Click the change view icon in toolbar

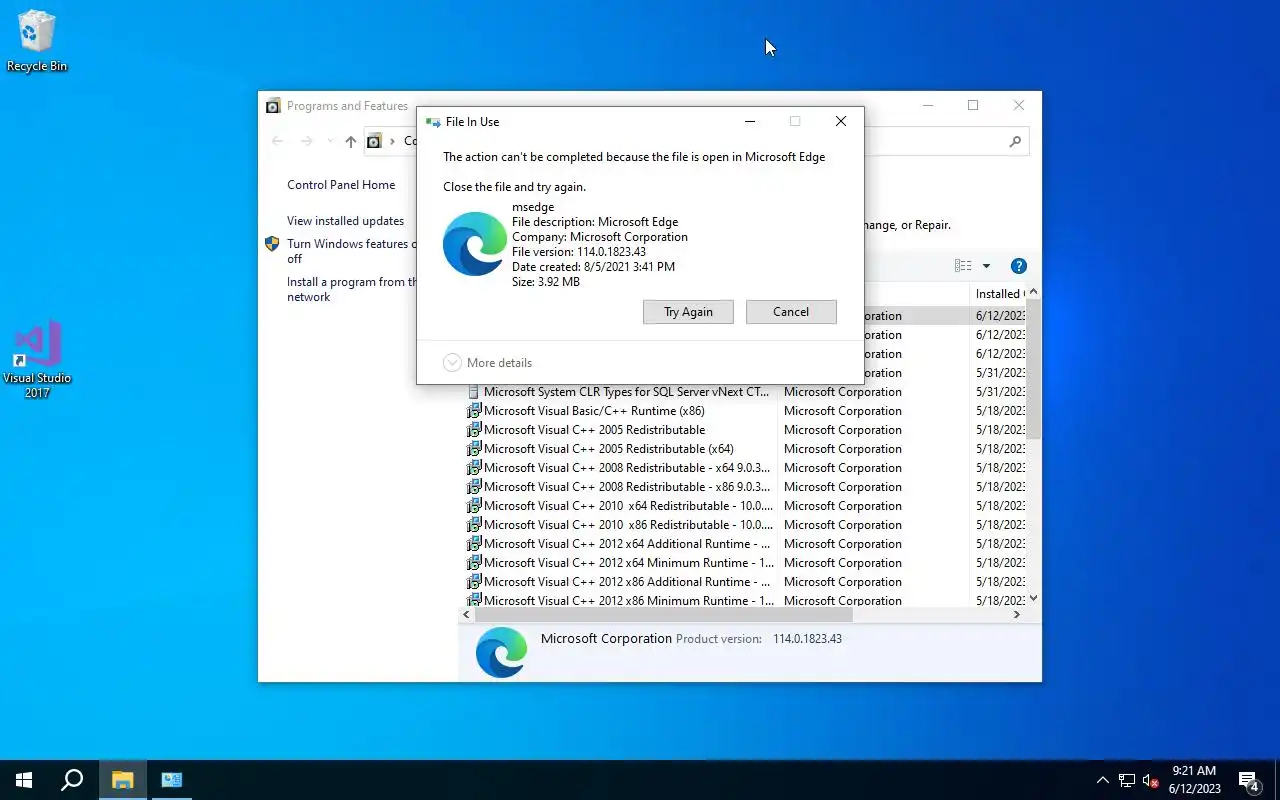(963, 266)
